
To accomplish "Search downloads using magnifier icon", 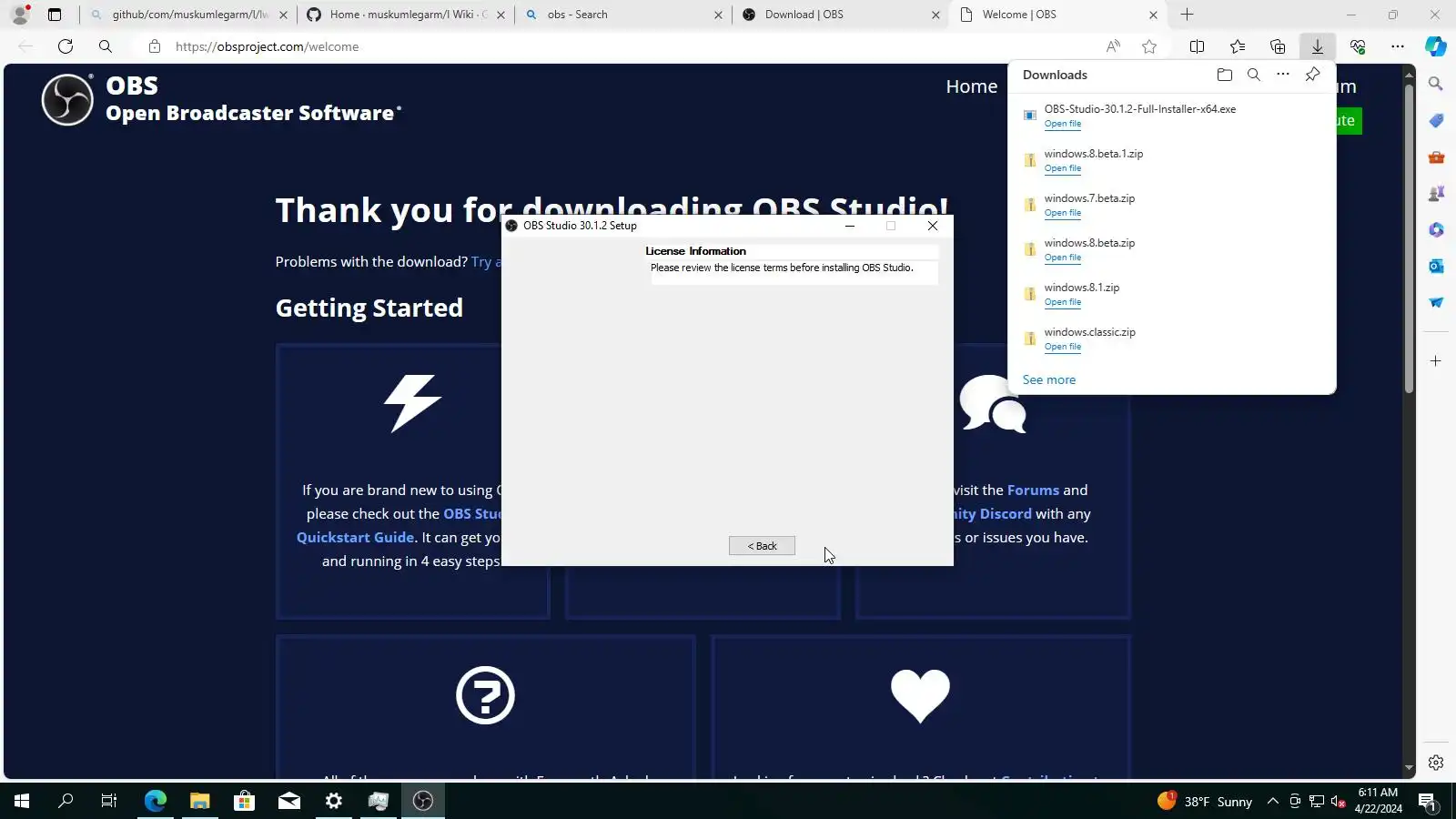I will (1254, 75).
